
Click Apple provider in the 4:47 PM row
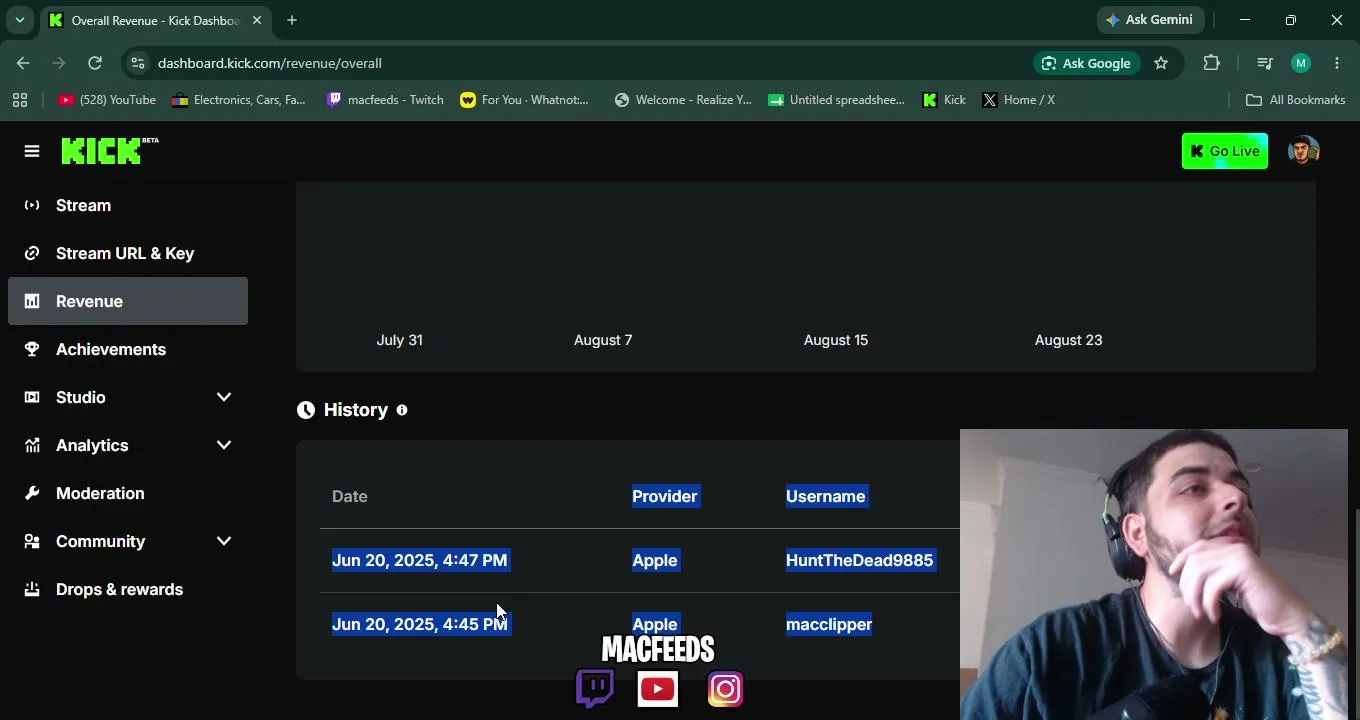pyautogui.click(x=655, y=560)
